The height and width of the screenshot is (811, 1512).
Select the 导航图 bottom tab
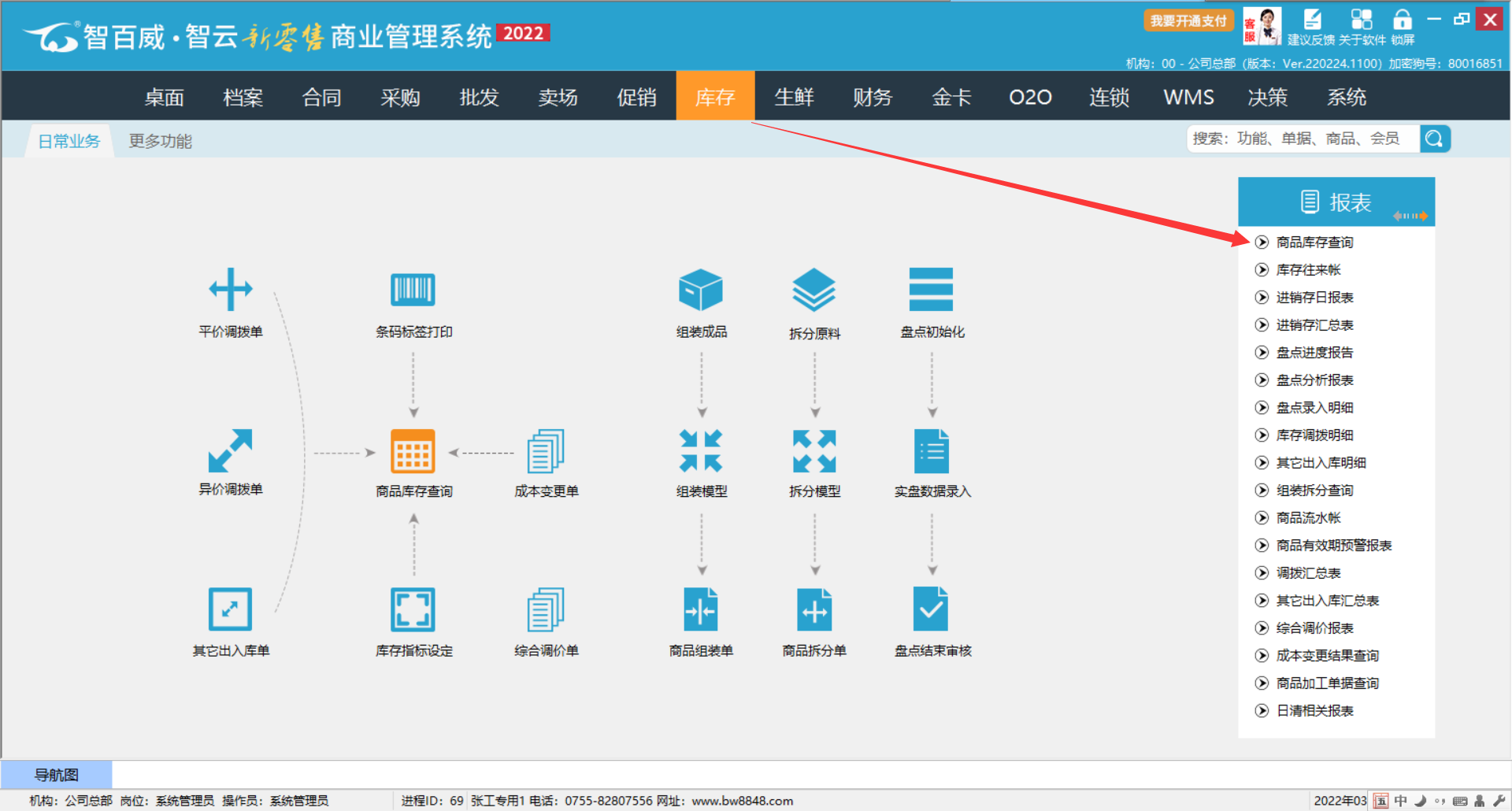pos(57,775)
